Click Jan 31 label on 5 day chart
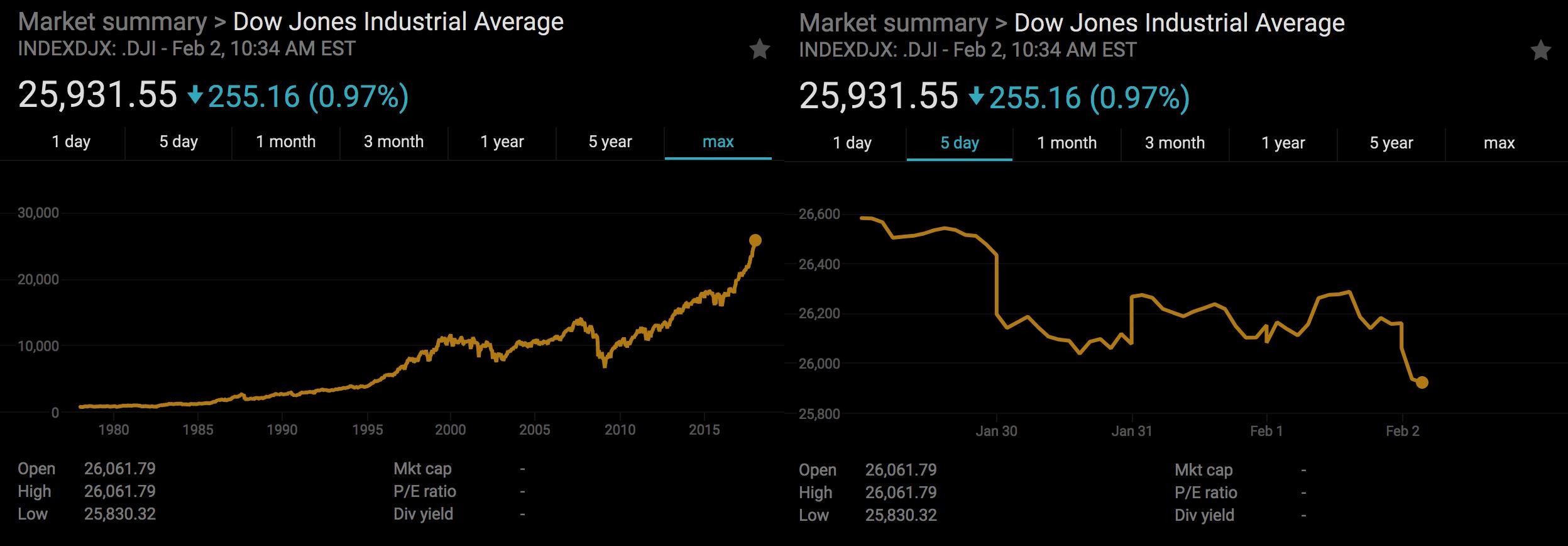 1132,431
